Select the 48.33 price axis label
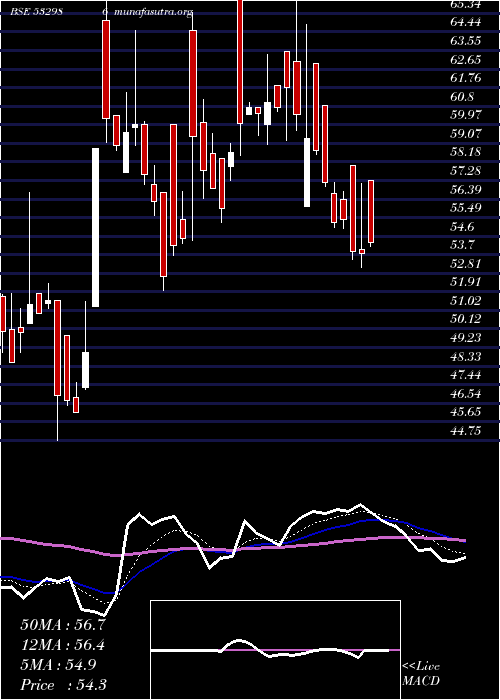 click(466, 356)
